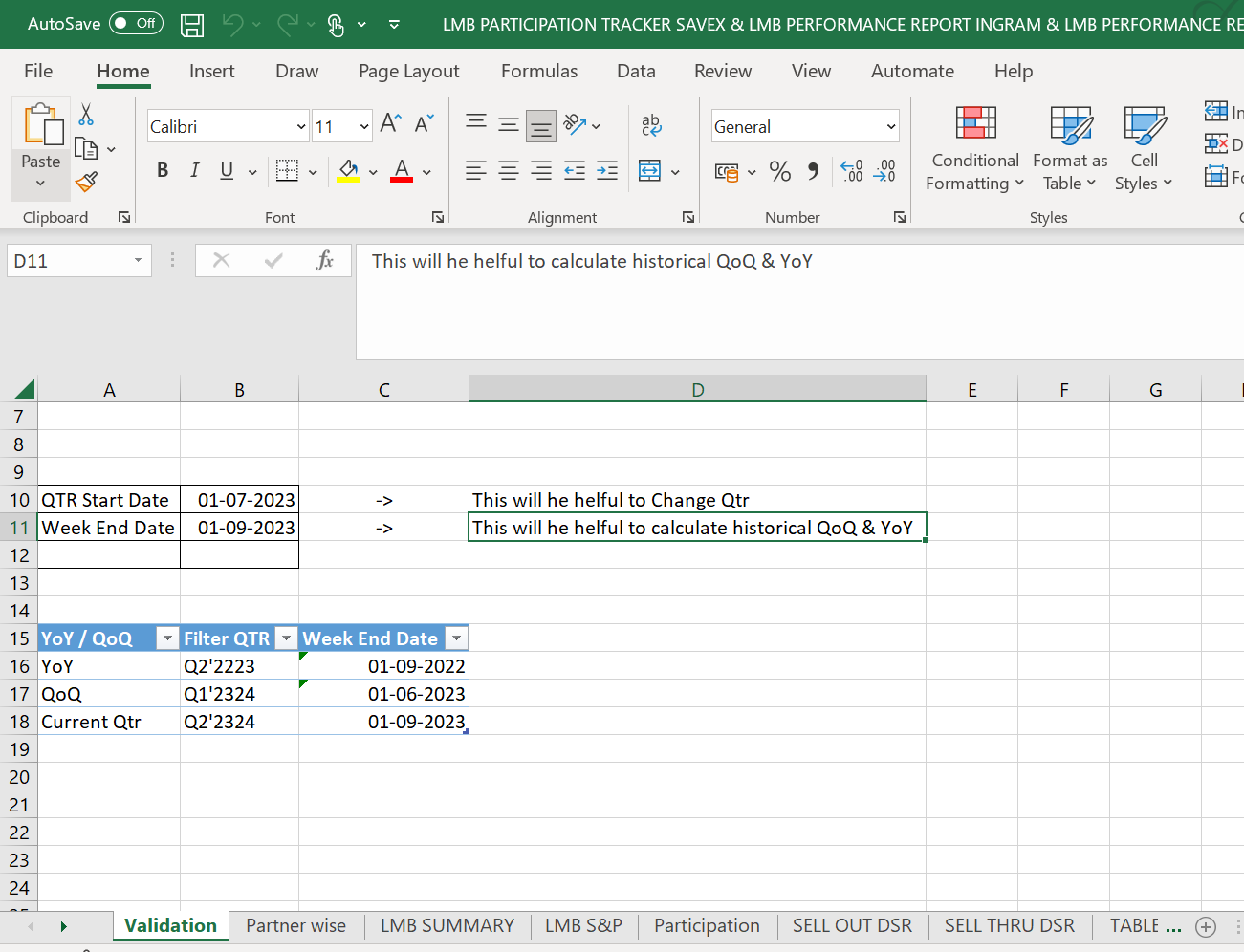Apply the yellow fill color

click(x=348, y=172)
